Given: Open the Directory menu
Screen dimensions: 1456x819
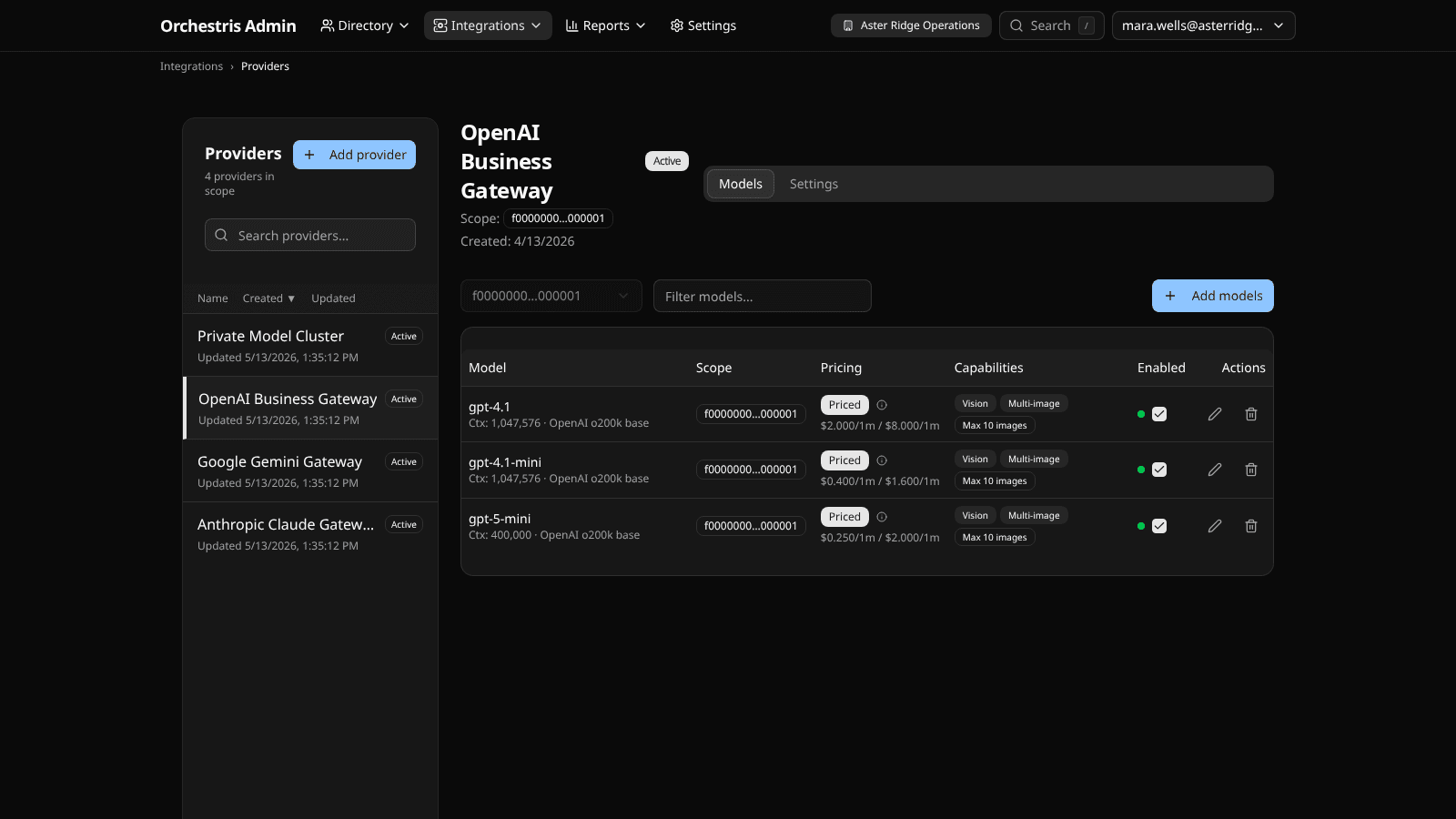Looking at the screenshot, I should click(x=365, y=25).
